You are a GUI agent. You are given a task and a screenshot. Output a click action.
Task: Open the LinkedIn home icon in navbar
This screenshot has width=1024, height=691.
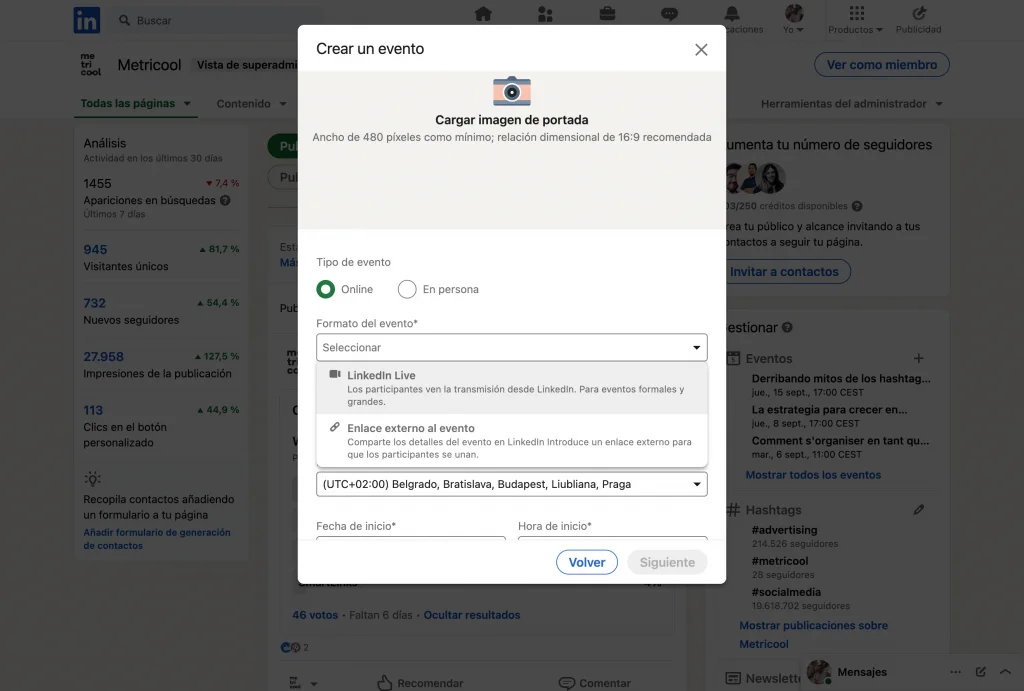(483, 14)
